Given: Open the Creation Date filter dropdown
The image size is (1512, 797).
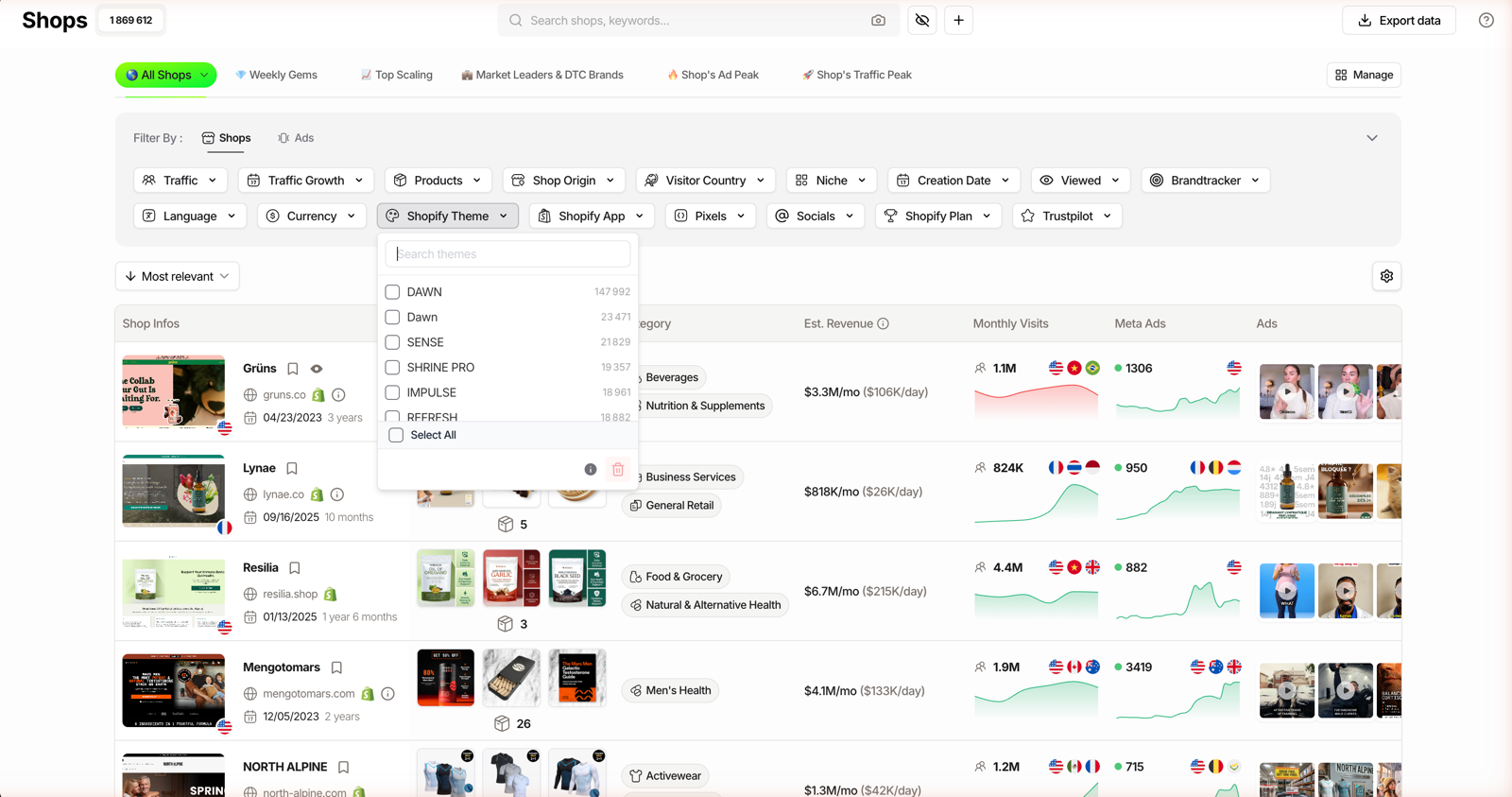Looking at the screenshot, I should point(954,181).
